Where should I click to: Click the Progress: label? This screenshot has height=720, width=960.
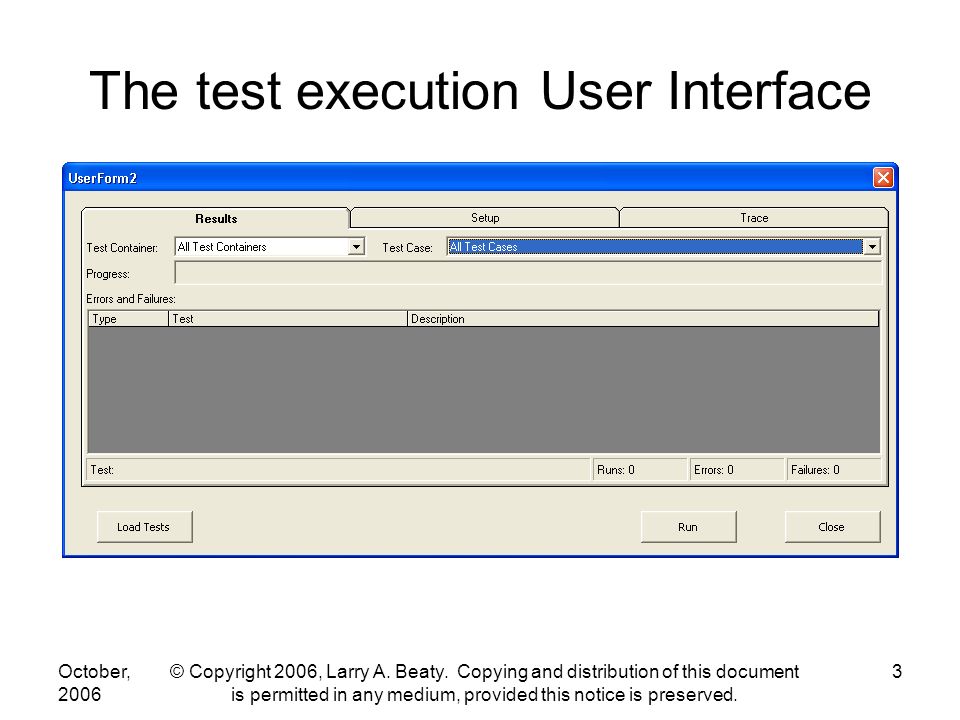pyautogui.click(x=108, y=274)
